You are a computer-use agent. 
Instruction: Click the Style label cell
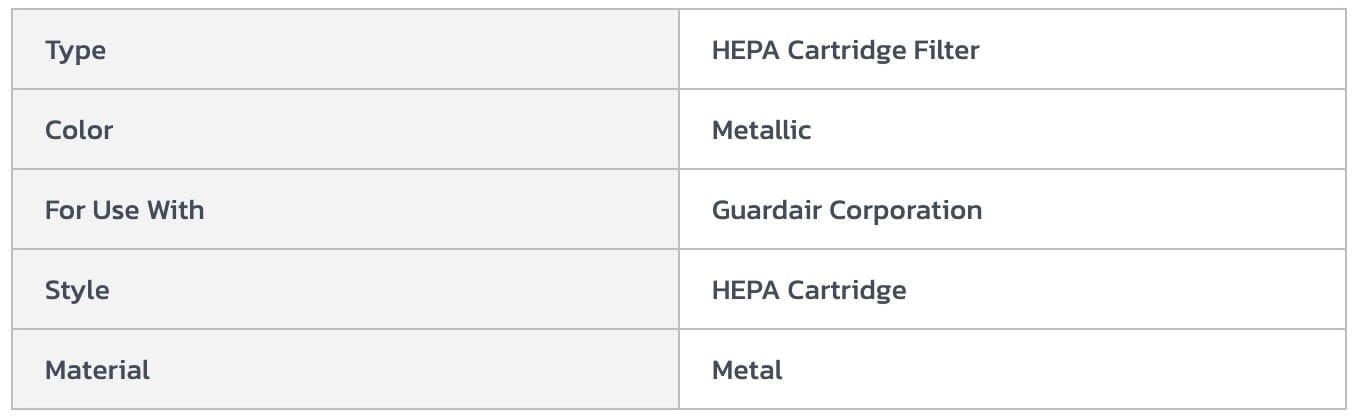click(77, 290)
